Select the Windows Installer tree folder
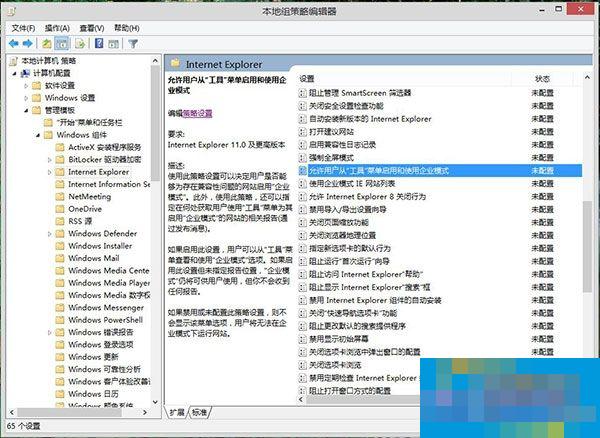Image resolution: width=600 pixels, height=438 pixels. (100, 246)
